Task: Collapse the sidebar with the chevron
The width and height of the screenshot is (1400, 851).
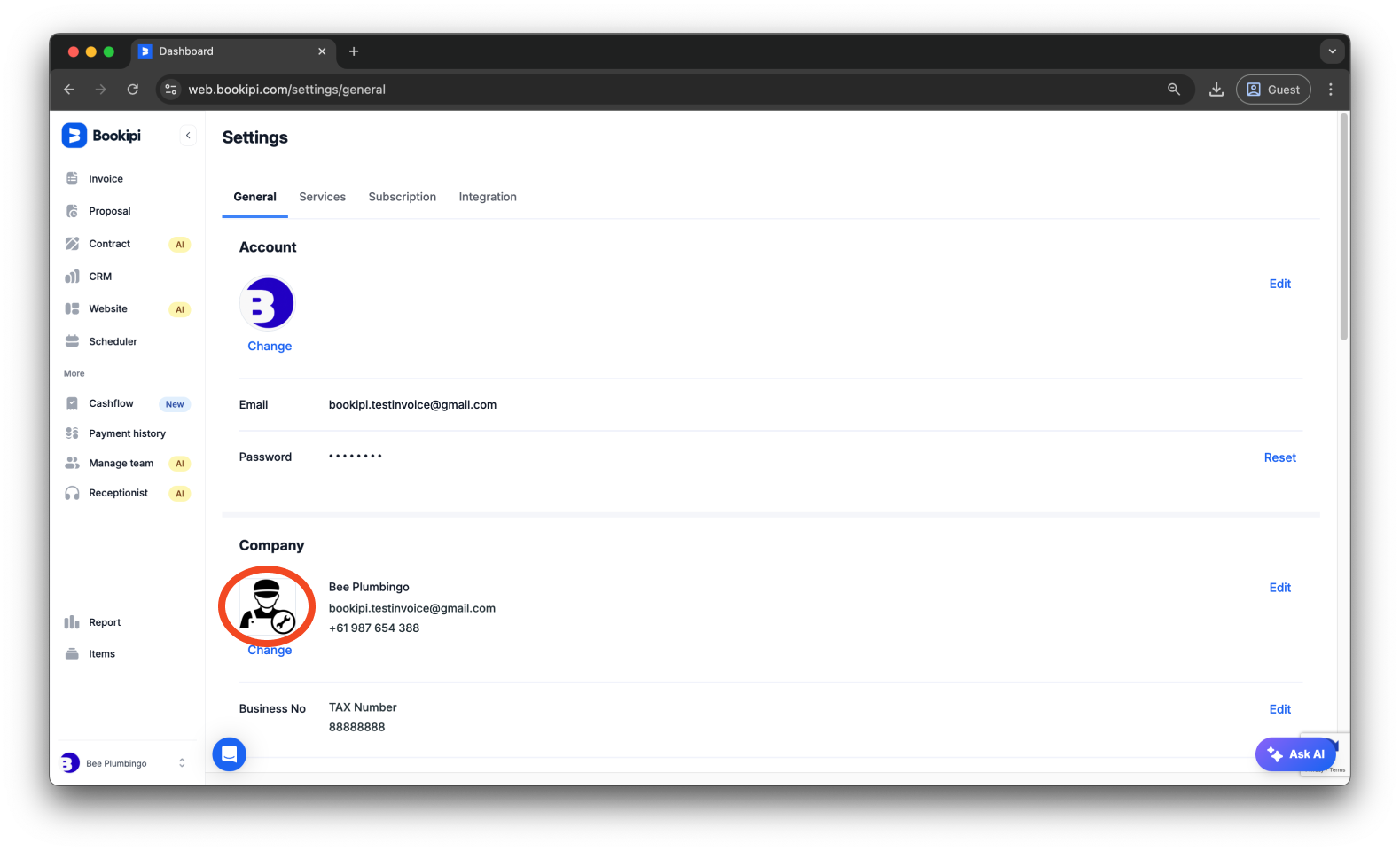Action: (x=188, y=136)
